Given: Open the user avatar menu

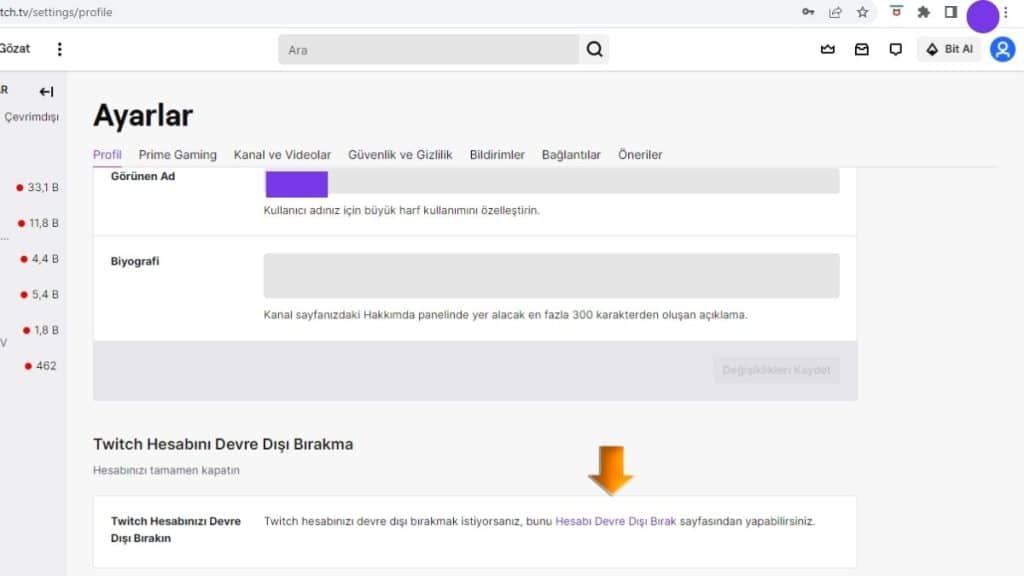Looking at the screenshot, I should pyautogui.click(x=1002, y=50).
